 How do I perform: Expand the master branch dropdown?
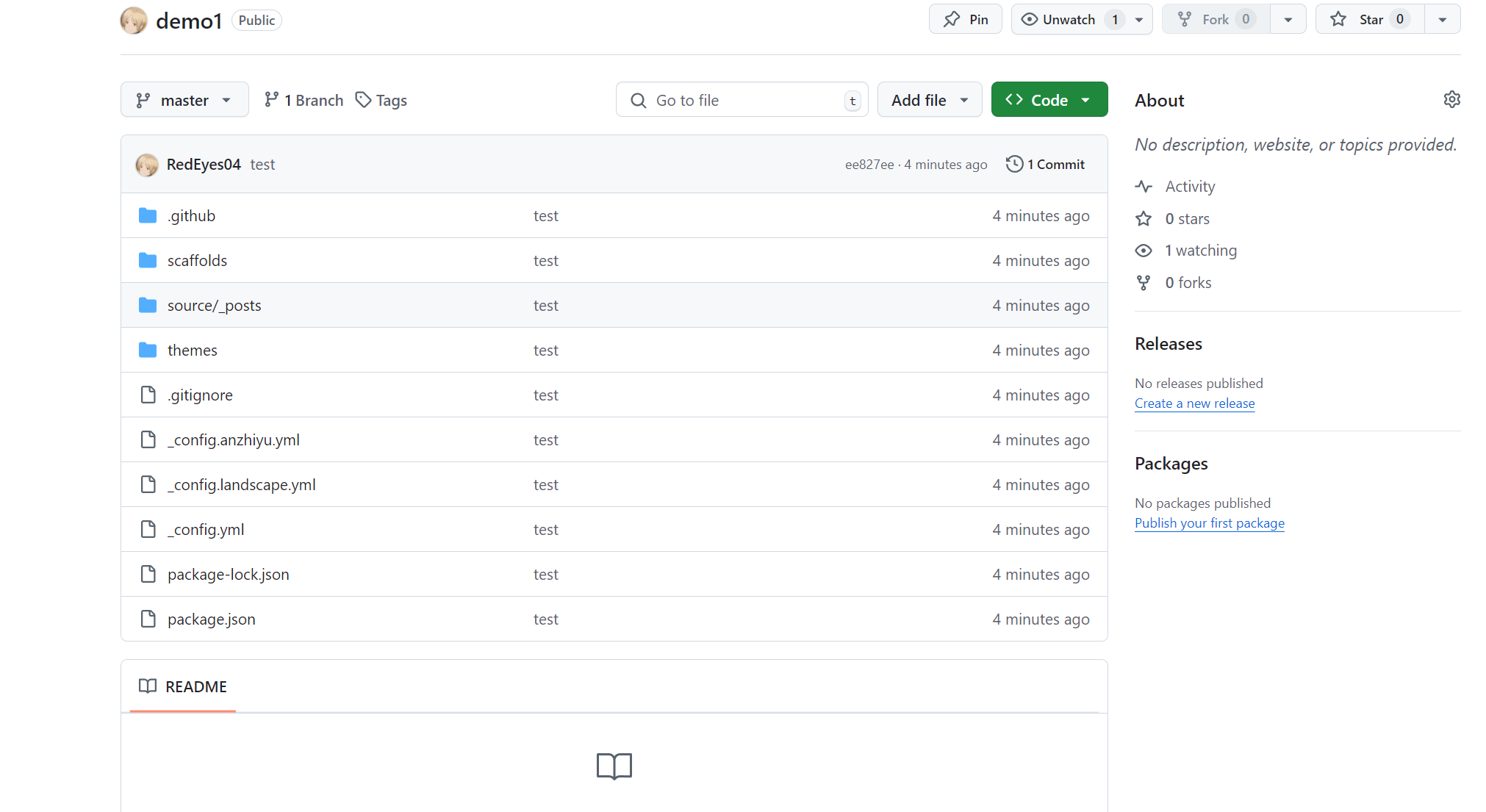click(x=184, y=100)
